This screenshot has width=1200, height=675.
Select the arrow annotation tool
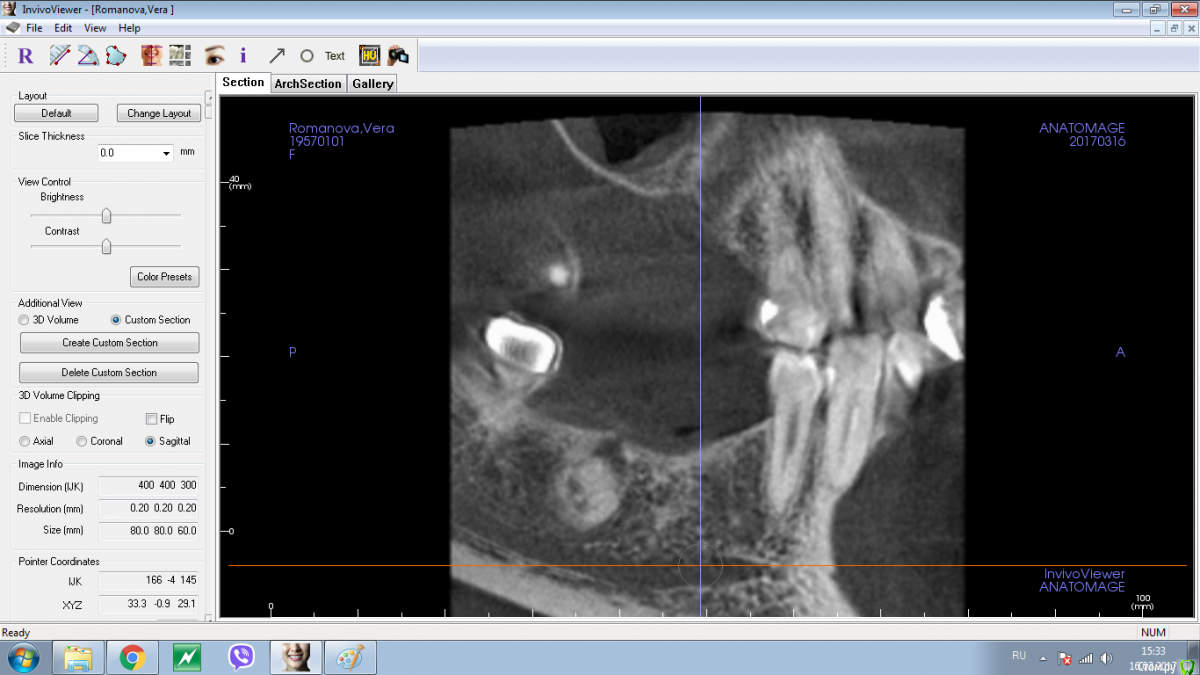pos(277,56)
